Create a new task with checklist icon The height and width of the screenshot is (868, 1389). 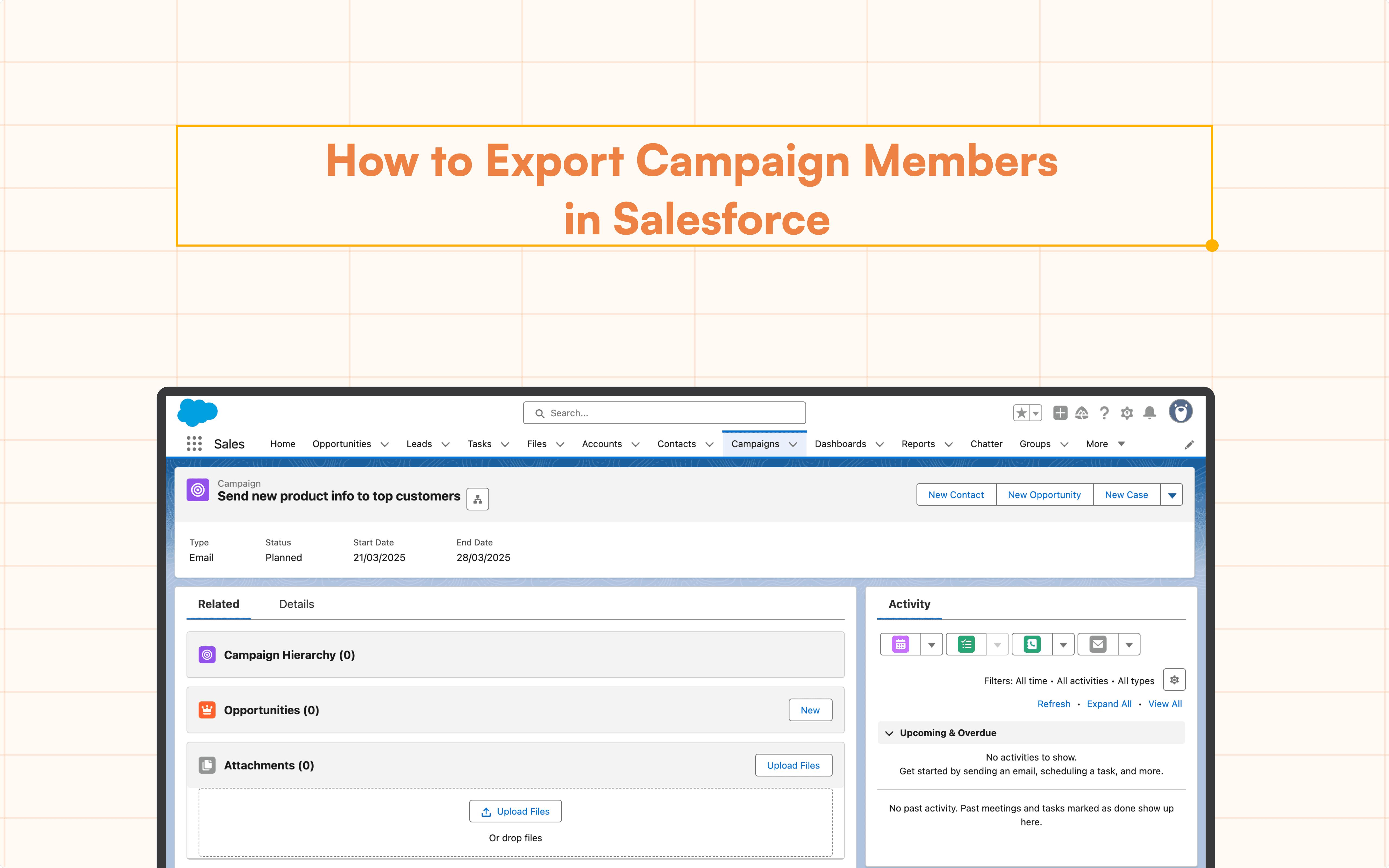[x=967, y=644]
